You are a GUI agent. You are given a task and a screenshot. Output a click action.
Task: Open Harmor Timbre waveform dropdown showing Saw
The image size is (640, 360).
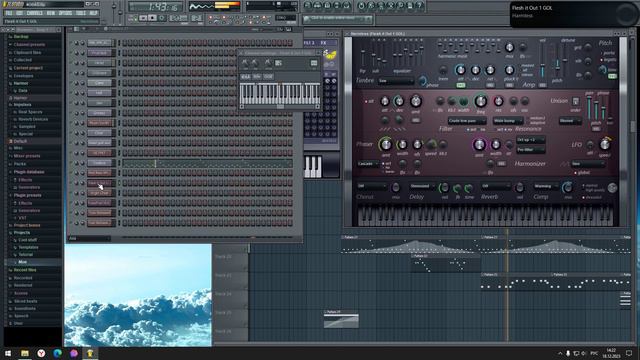396,81
